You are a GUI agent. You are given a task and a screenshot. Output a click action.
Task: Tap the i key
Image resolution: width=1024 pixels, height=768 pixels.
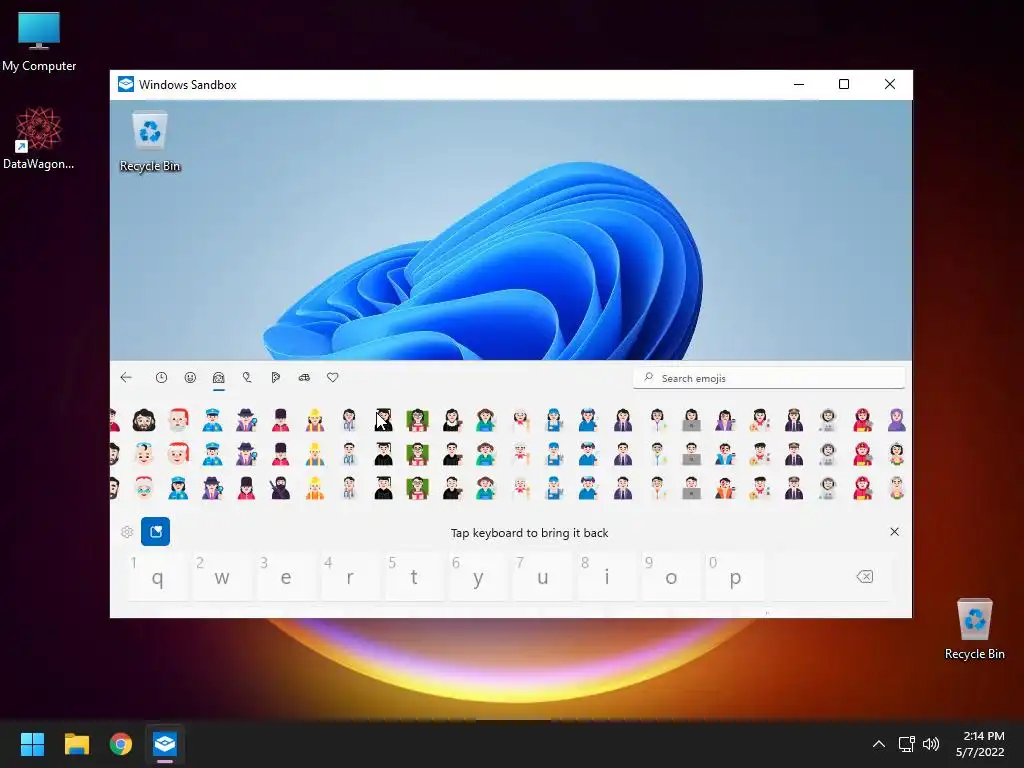pyautogui.click(x=606, y=577)
